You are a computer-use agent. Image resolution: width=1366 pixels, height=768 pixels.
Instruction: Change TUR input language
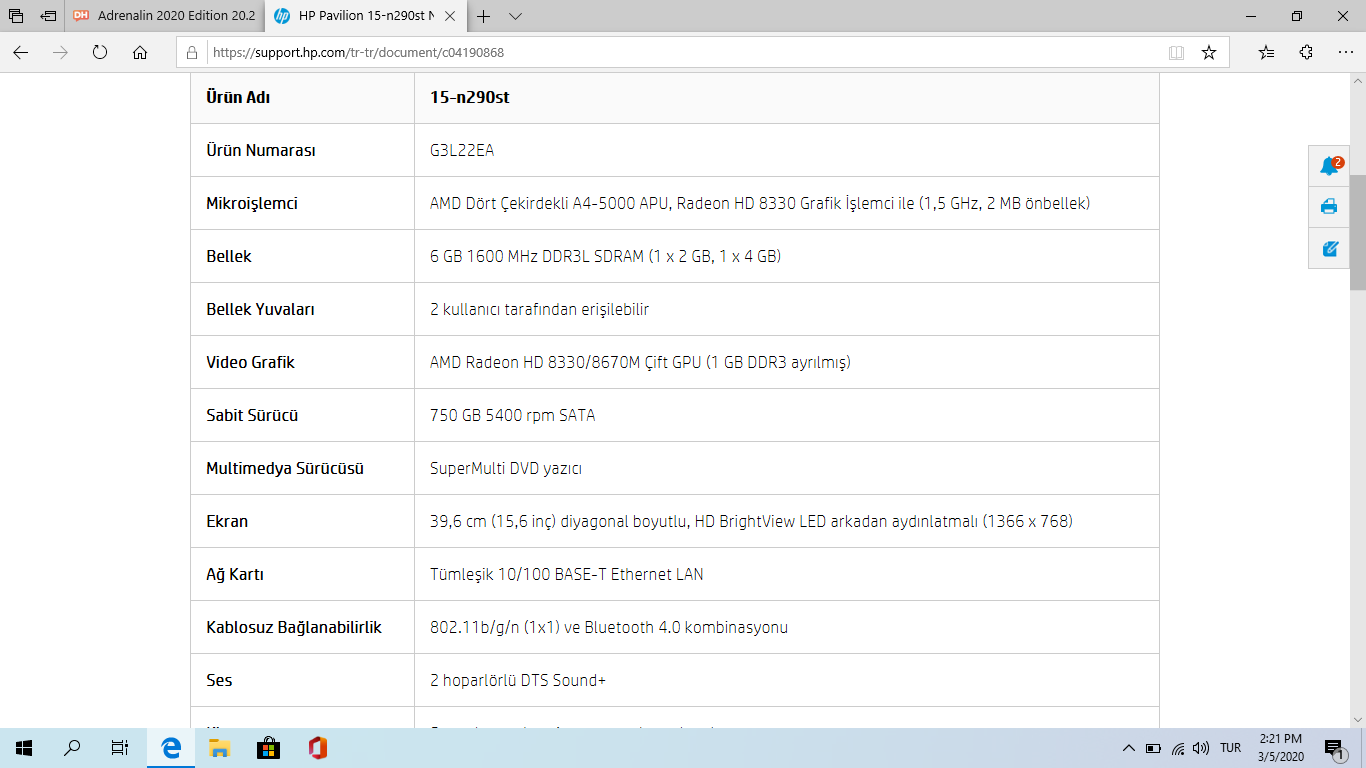(1231, 747)
